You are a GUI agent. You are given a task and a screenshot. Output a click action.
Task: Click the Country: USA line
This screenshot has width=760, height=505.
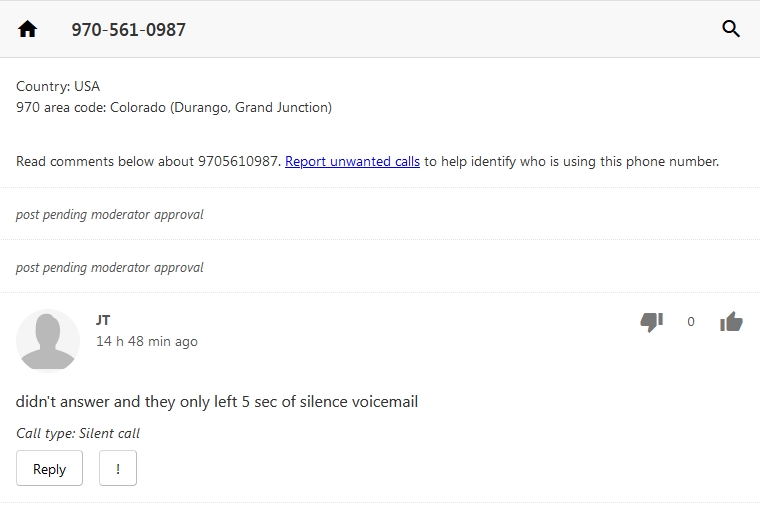pos(58,86)
